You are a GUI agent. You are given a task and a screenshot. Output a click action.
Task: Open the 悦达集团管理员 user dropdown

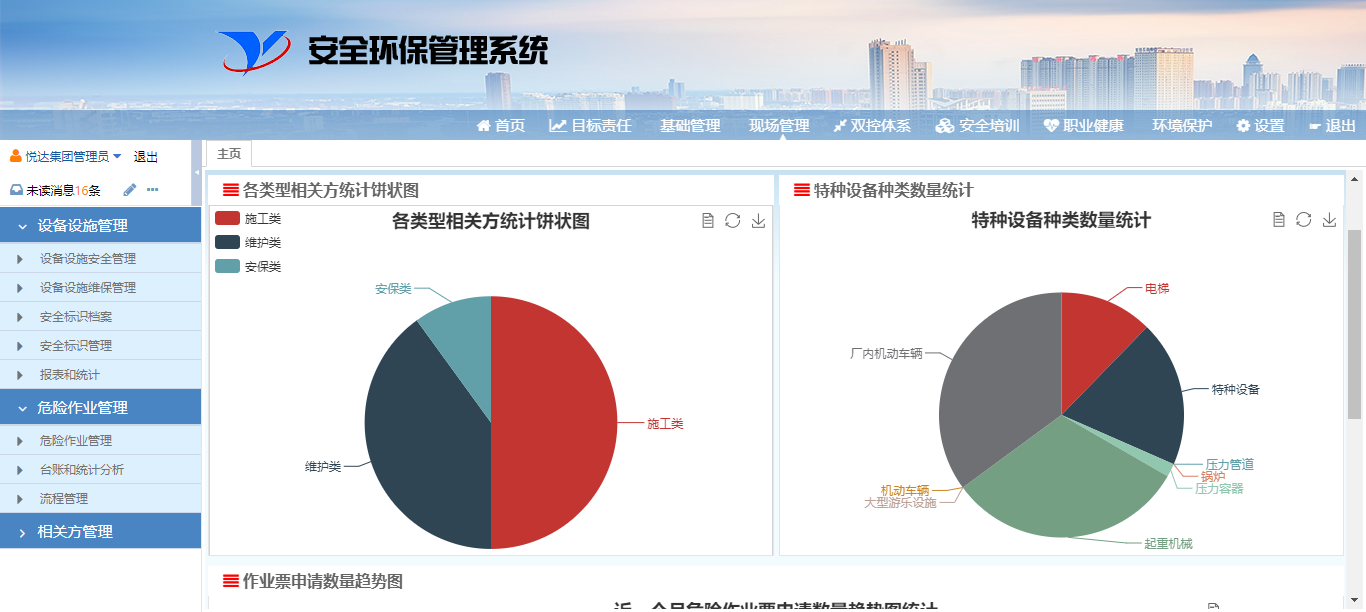[x=67, y=157]
